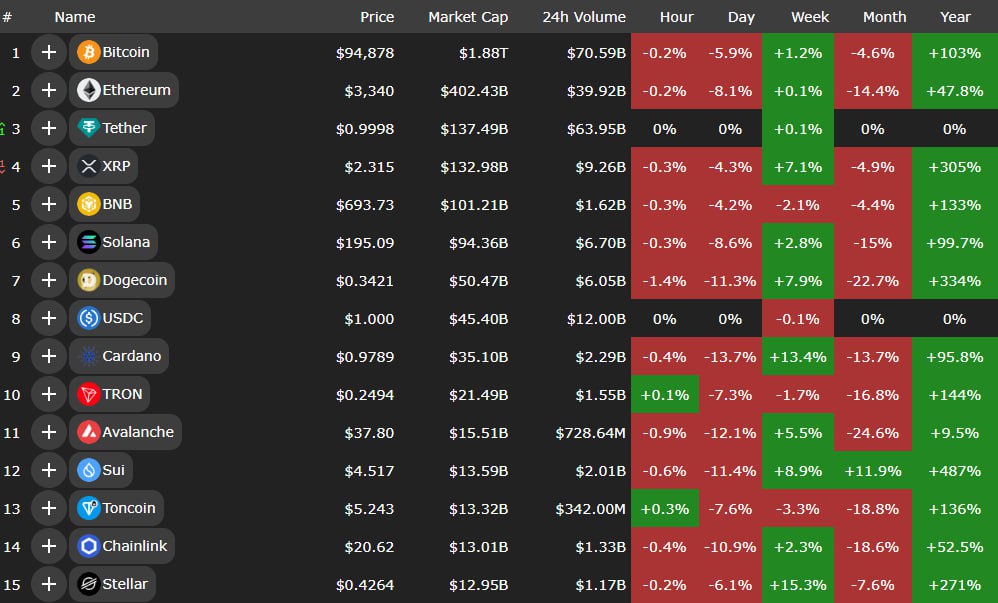This screenshot has width=998, height=603.
Task: Select the Year column header
Action: click(x=955, y=17)
